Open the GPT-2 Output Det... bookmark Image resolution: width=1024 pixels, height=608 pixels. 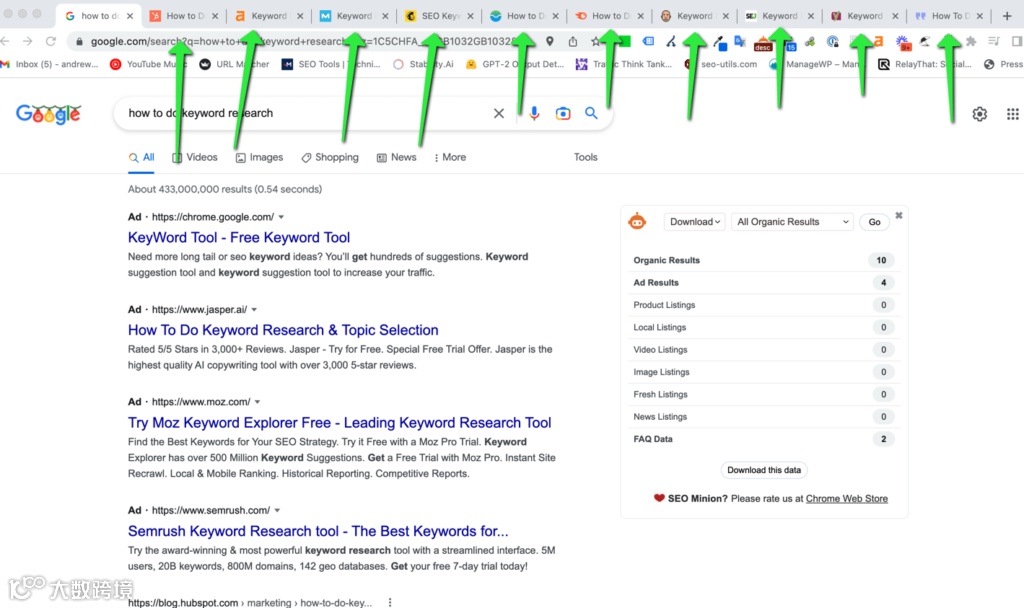[x=515, y=64]
